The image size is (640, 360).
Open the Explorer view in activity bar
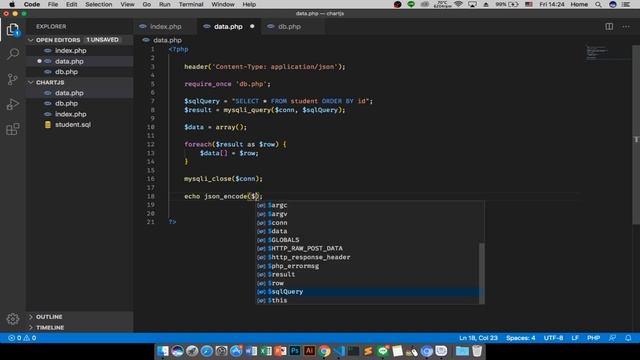tap(13, 29)
